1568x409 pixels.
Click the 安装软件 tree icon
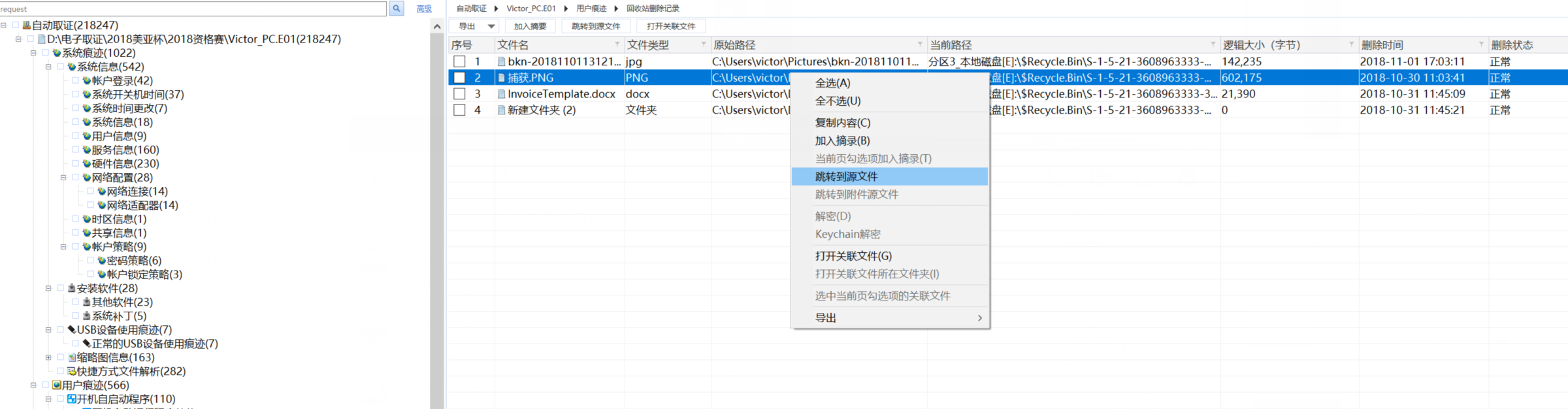point(72,288)
